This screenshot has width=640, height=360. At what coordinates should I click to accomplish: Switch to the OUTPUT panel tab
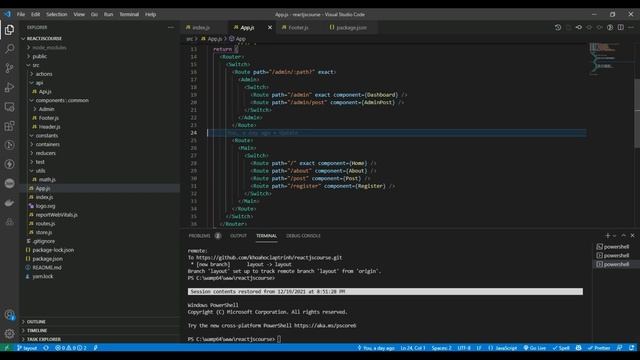(238, 236)
